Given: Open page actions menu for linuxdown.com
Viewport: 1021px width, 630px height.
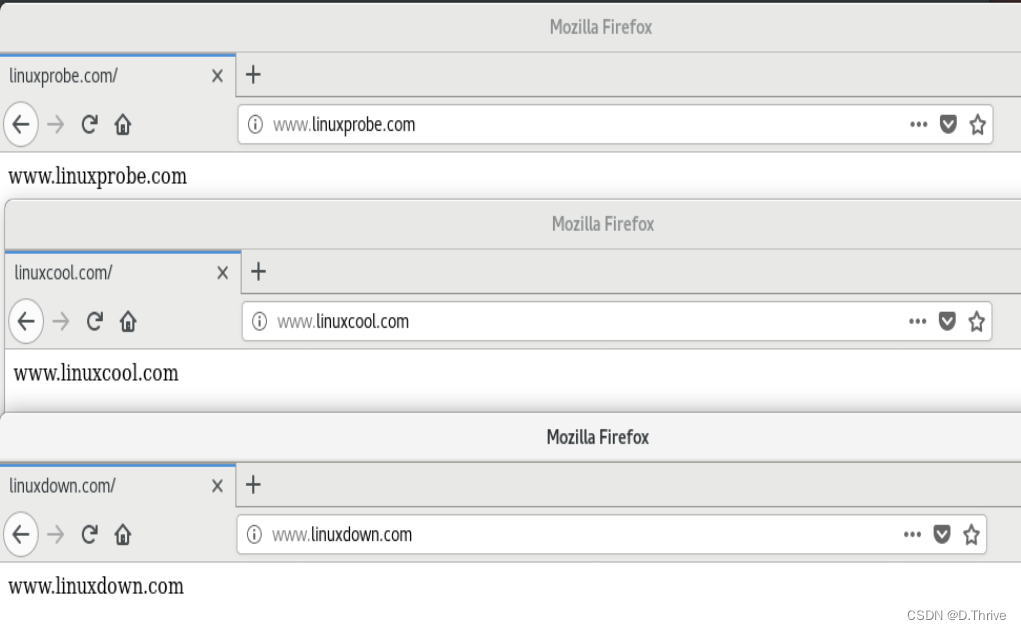Looking at the screenshot, I should [912, 534].
